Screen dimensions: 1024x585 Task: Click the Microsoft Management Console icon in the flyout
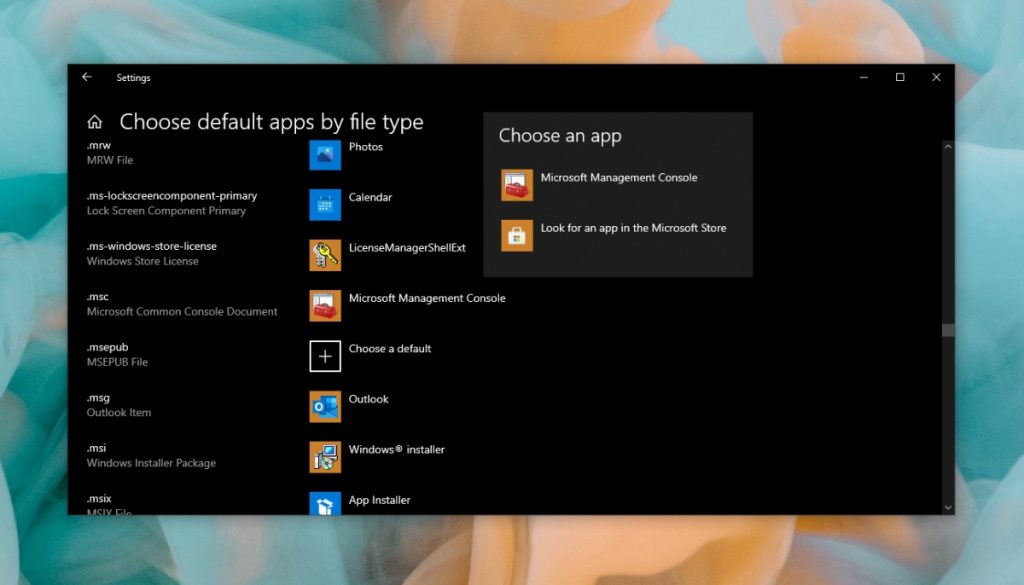click(517, 185)
